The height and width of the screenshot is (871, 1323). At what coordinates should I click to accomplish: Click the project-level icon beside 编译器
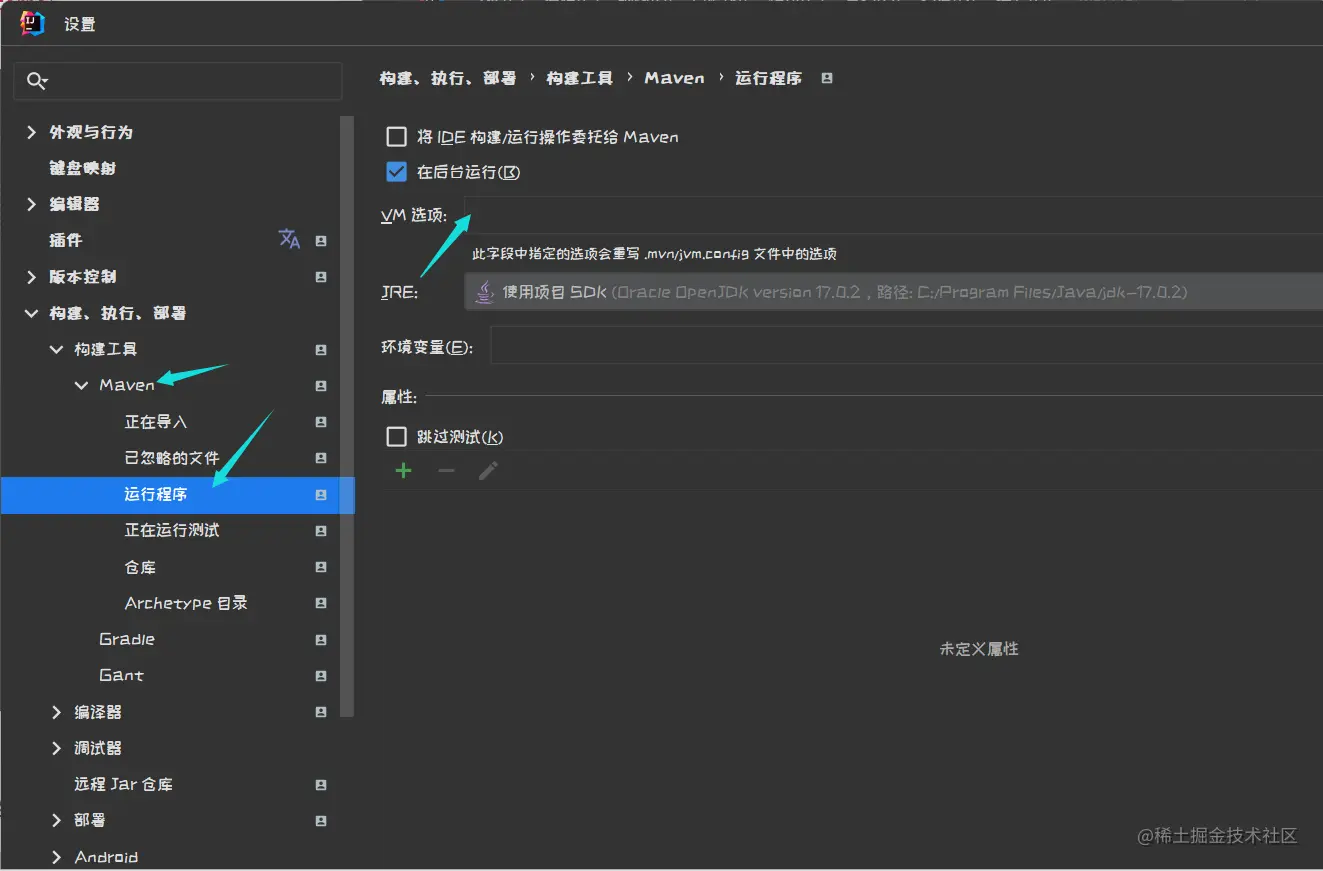click(x=321, y=712)
